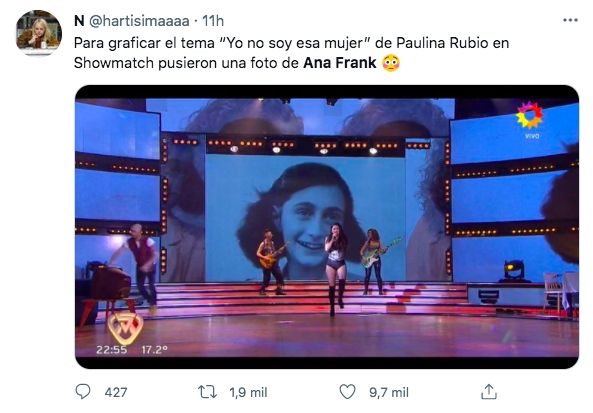Open the tweet author's profile avatar
Screen dimensions: 593x413
[39, 33]
